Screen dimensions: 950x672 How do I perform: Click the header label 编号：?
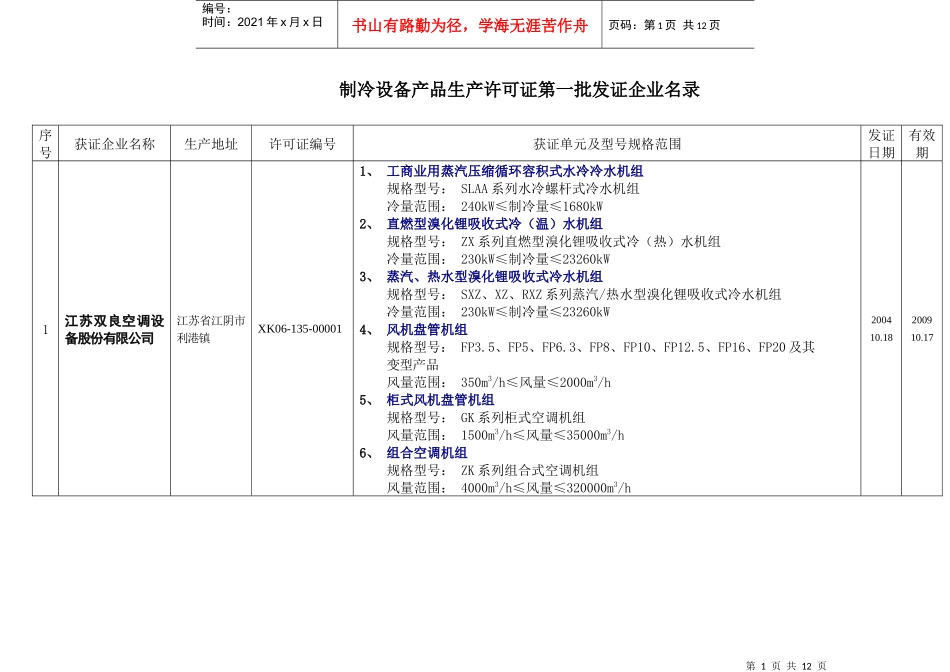pyautogui.click(x=218, y=8)
